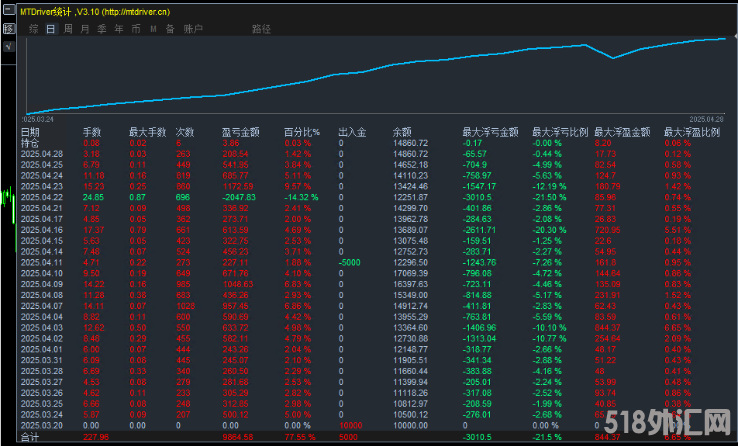The width and height of the screenshot is (738, 446).
Task: Click the 最大浮亏金额 column header
Action: [x=490, y=132]
